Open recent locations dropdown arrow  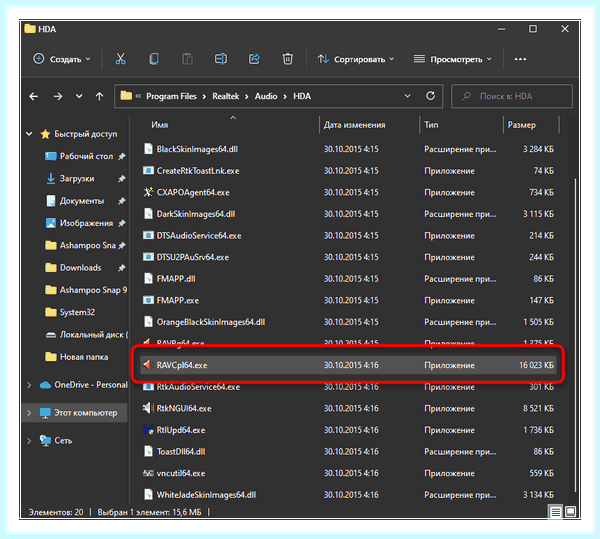[x=79, y=96]
